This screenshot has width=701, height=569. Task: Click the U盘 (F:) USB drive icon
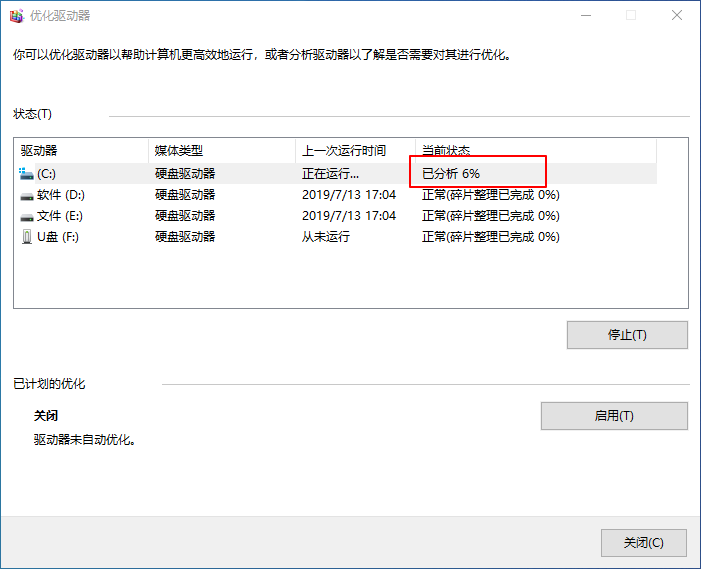(26, 237)
